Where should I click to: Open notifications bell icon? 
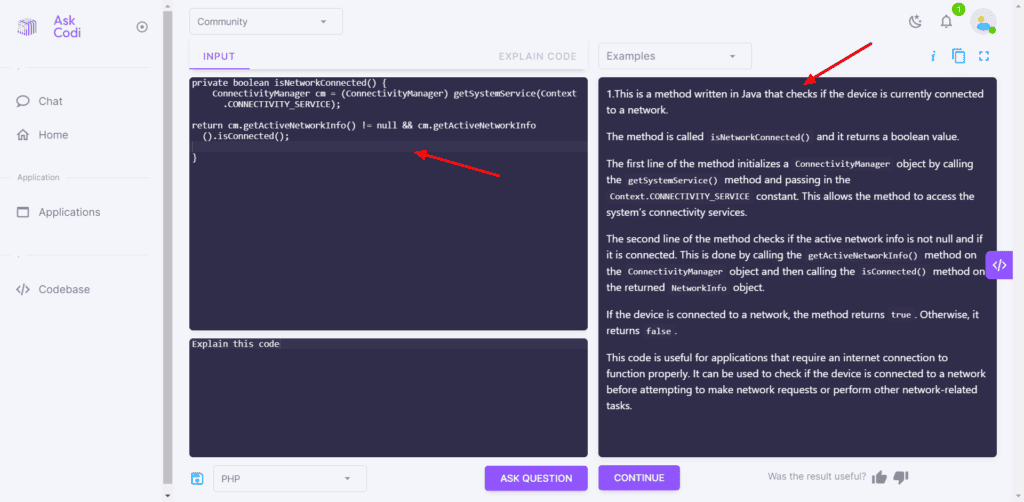[x=946, y=22]
